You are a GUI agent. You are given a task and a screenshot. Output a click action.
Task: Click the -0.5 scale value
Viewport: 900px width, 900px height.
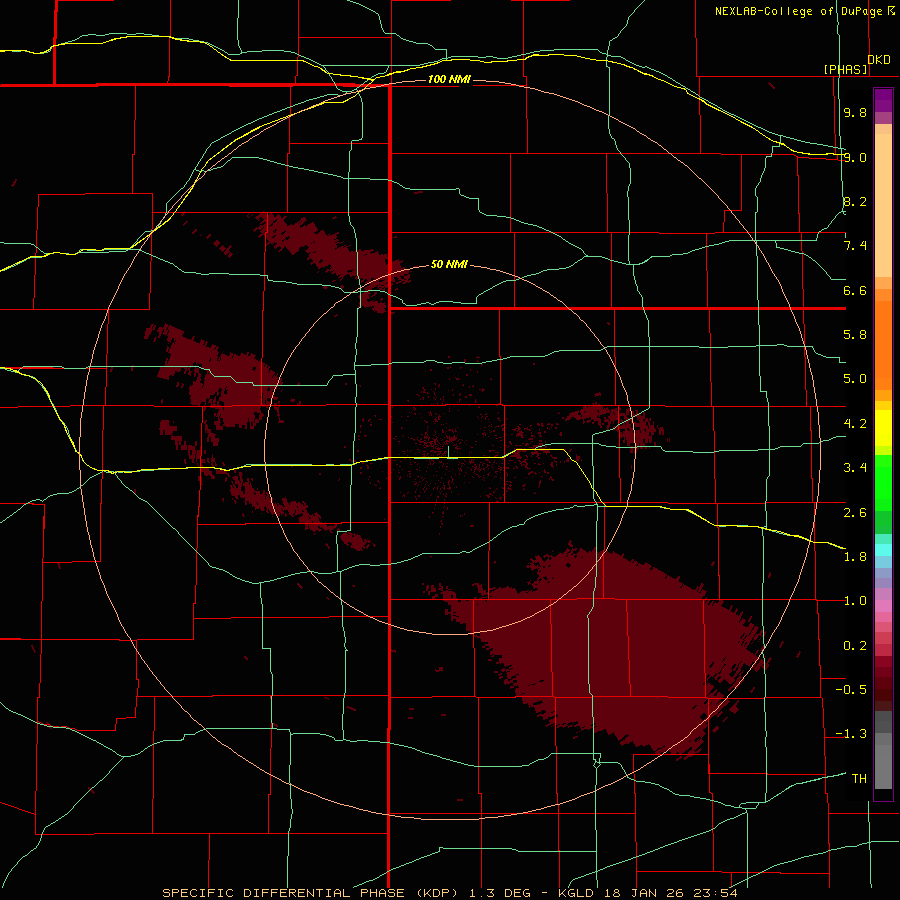[x=851, y=690]
